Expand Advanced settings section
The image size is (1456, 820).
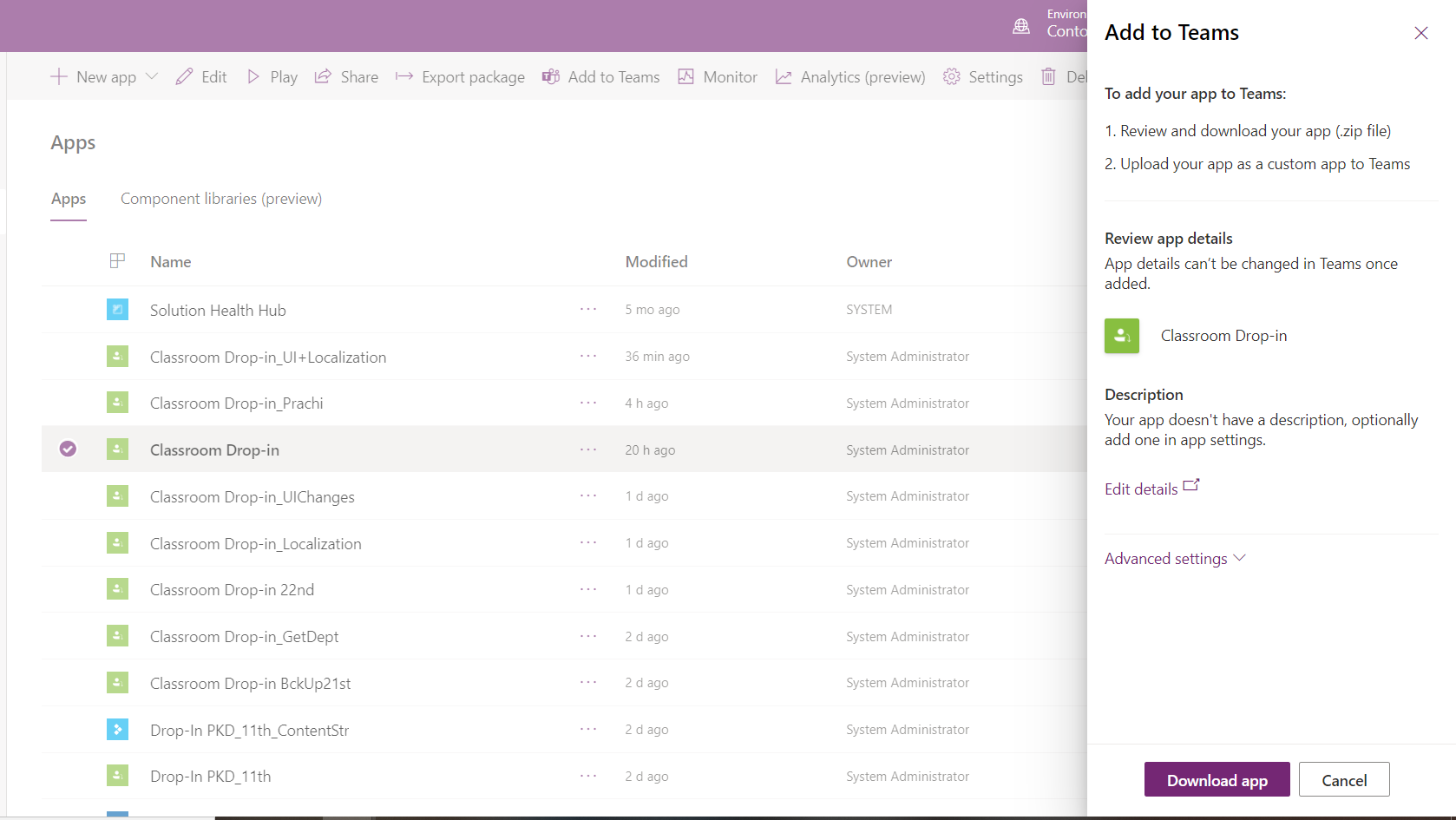click(1175, 559)
